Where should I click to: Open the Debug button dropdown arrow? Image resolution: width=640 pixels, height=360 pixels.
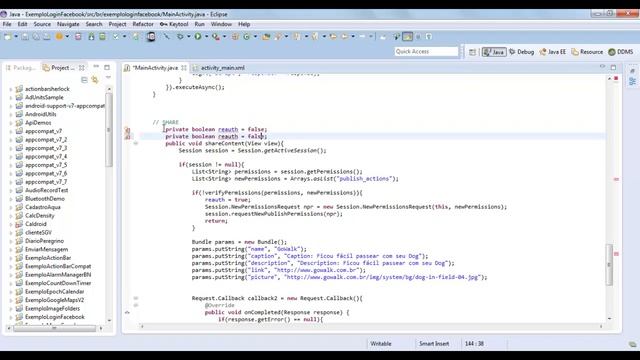coord(188,37)
